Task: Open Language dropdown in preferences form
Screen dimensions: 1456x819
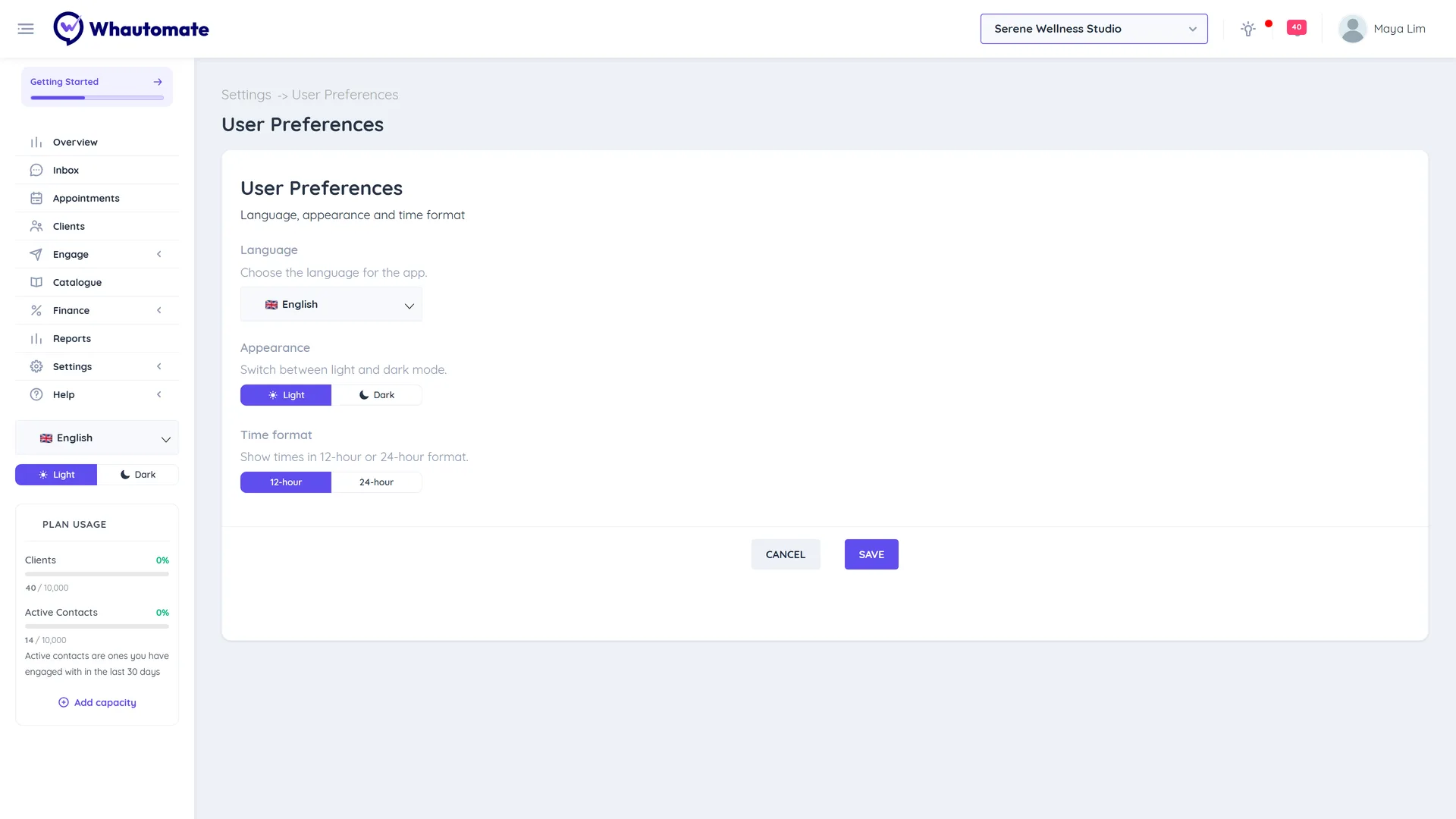Action: point(331,304)
